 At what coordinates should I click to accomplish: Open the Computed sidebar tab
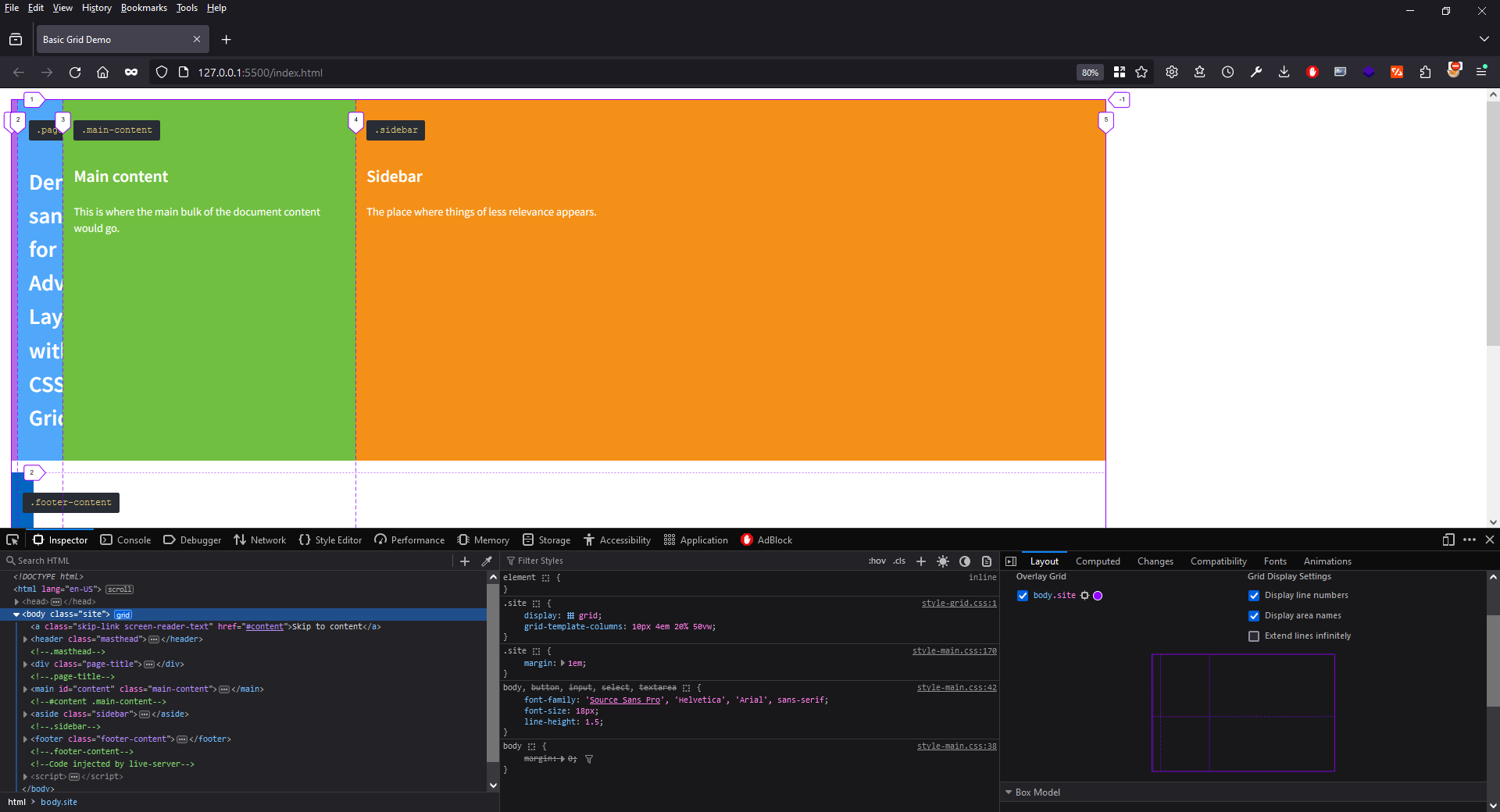click(x=1098, y=561)
